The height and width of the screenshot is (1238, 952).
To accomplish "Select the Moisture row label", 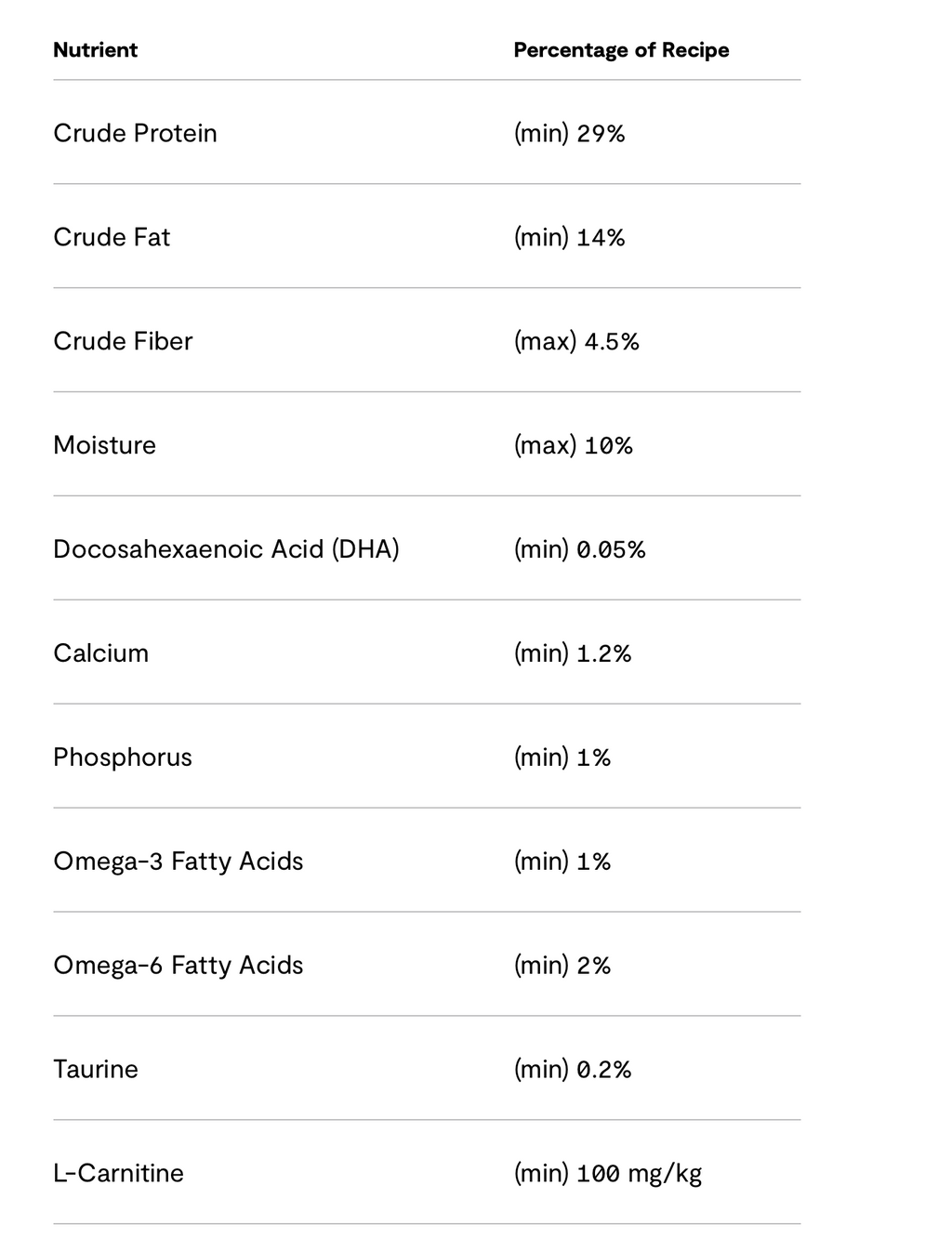I will 104,445.
